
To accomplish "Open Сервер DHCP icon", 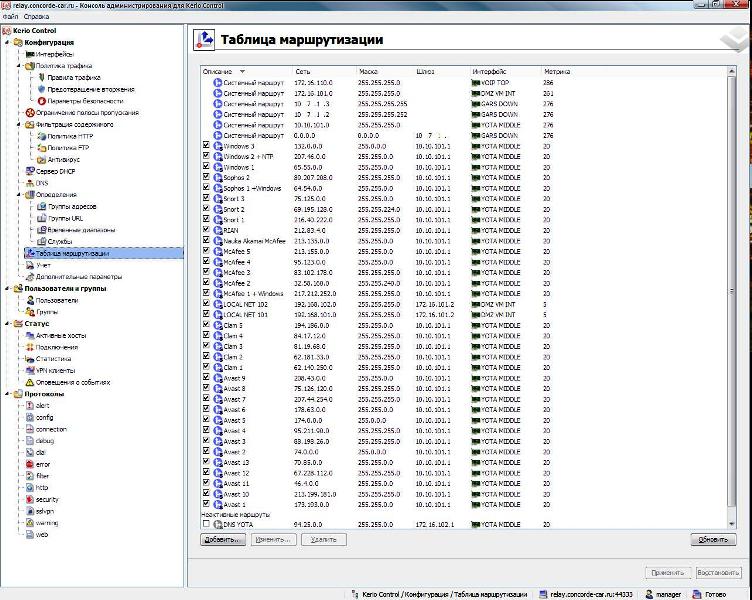I will tap(30, 171).
